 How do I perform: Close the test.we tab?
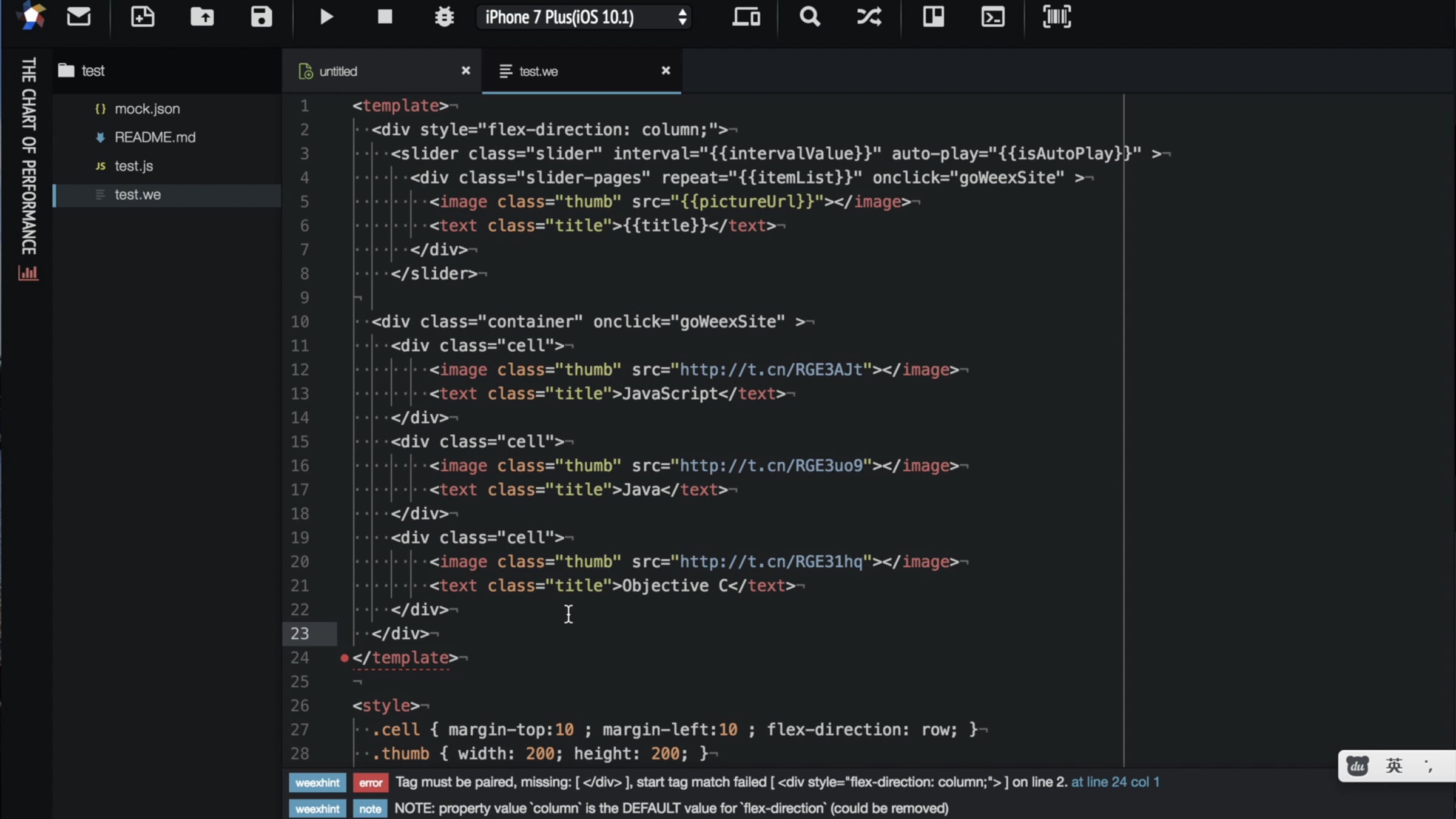(666, 70)
